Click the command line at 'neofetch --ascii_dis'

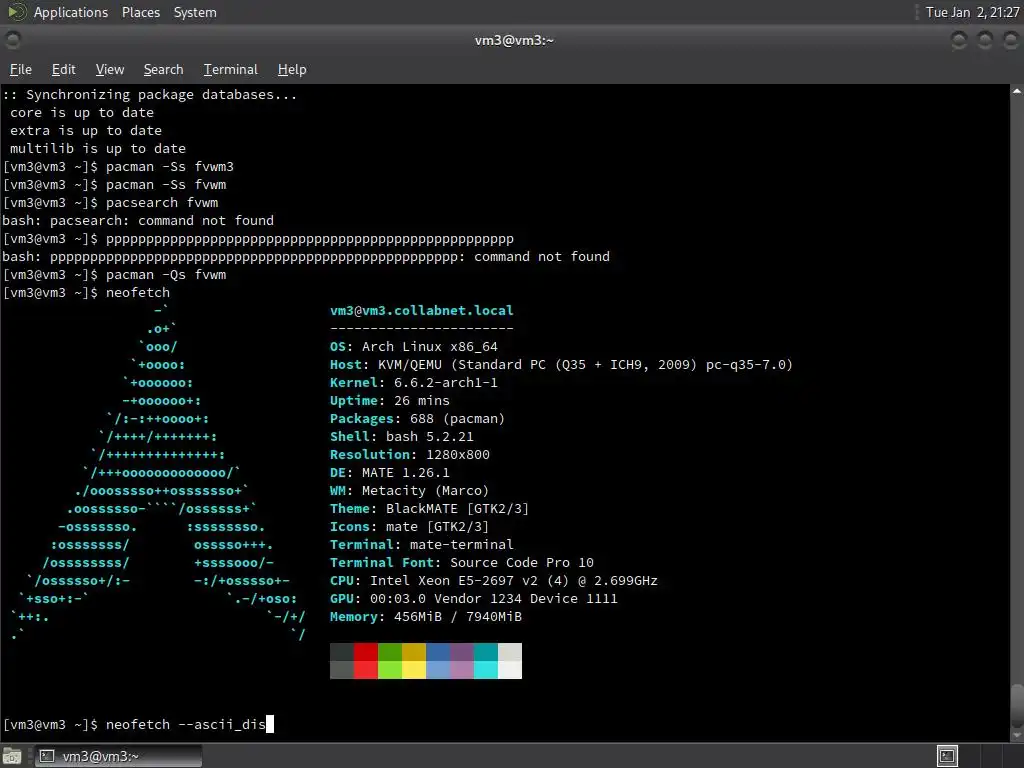(x=138, y=724)
